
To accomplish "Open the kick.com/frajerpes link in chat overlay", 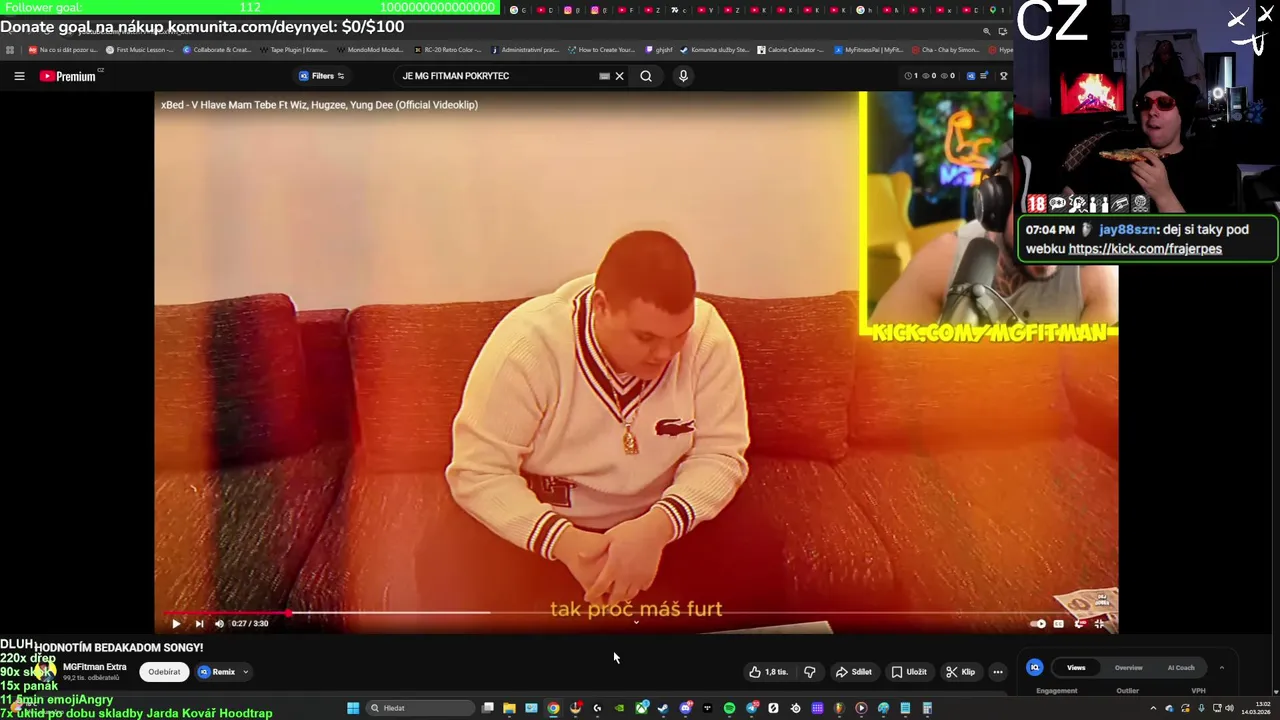I will coord(1145,249).
